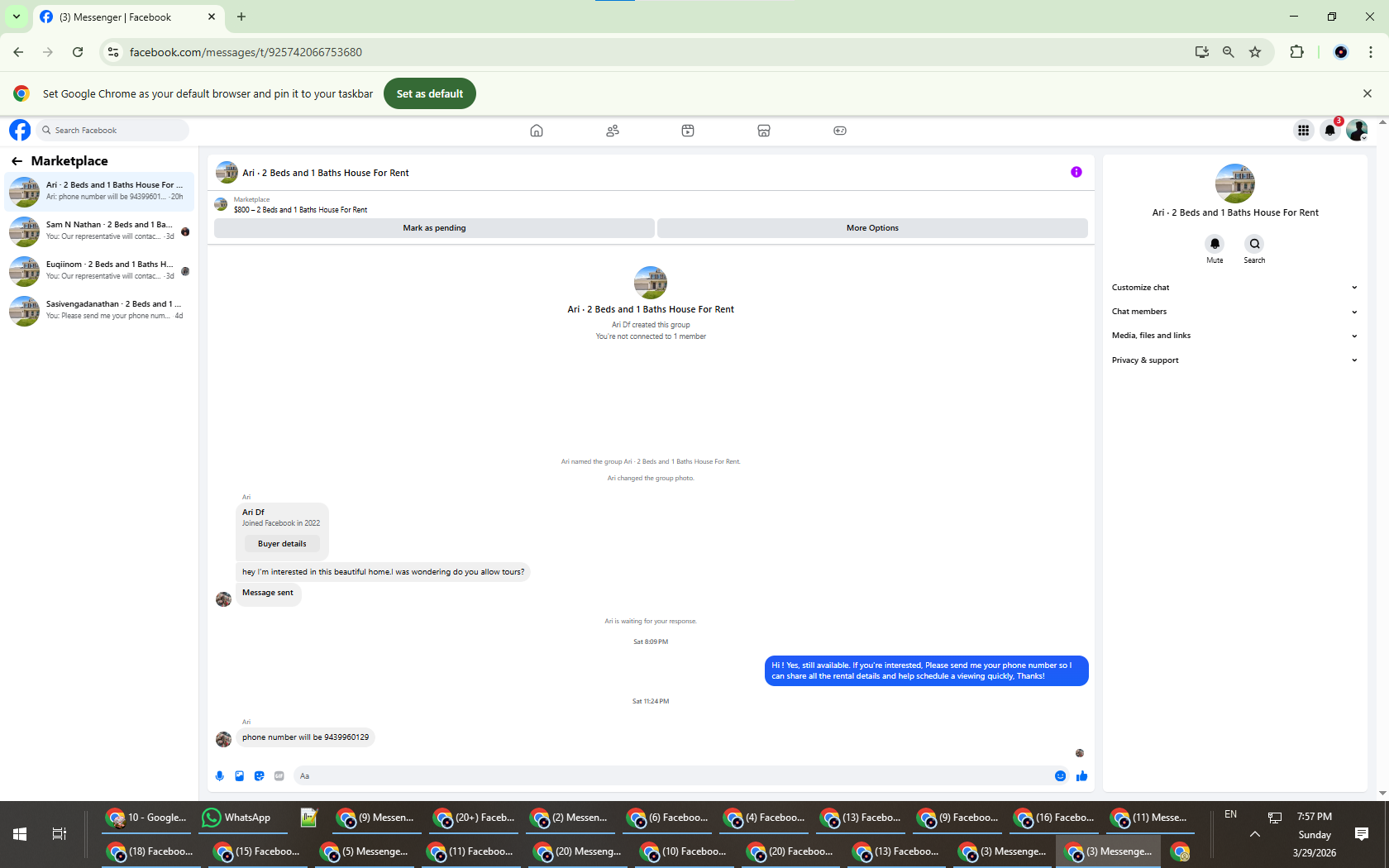Image resolution: width=1389 pixels, height=868 pixels.
Task: Open Facebook home feed icon
Action: 537,131
